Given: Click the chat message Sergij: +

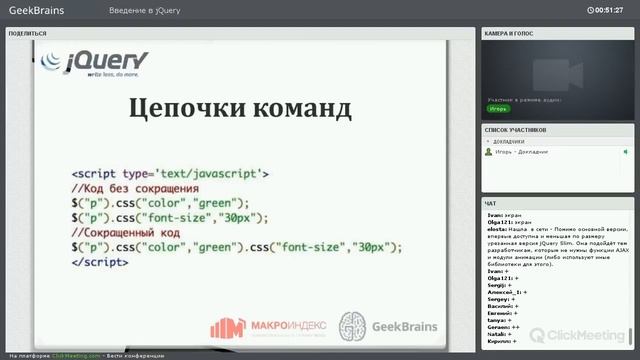Looking at the screenshot, I should click(x=499, y=285).
